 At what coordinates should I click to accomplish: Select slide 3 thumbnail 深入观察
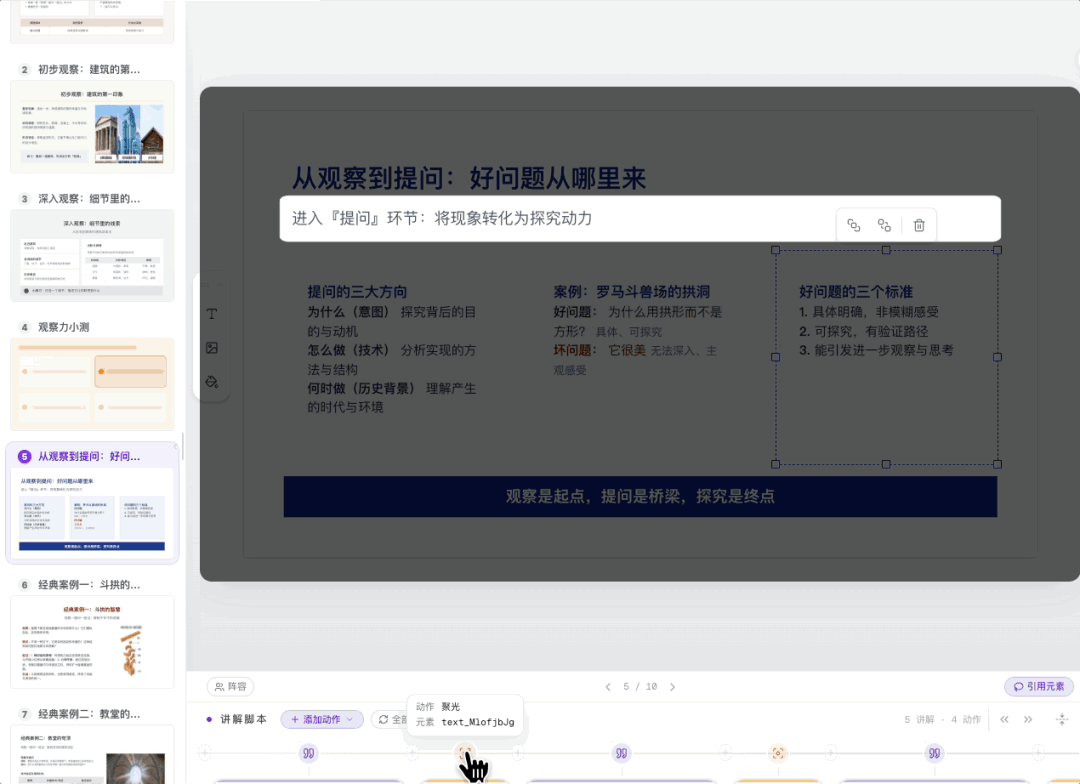point(92,256)
